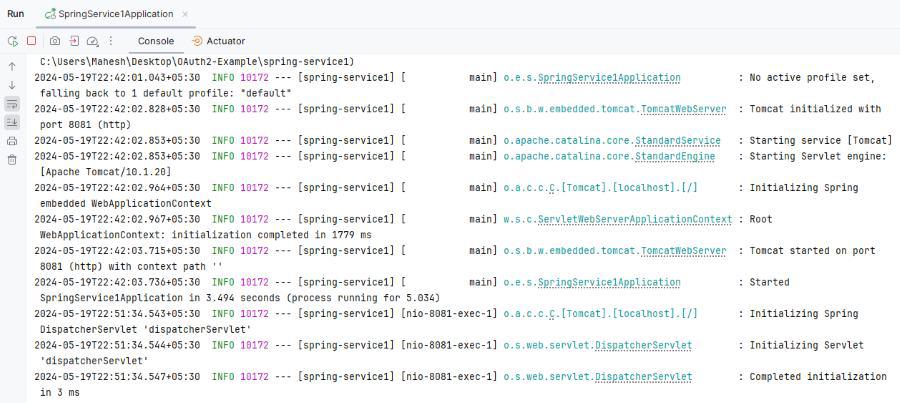Toggle soft-wrap in the console
900x403 pixels.
(x=12, y=103)
